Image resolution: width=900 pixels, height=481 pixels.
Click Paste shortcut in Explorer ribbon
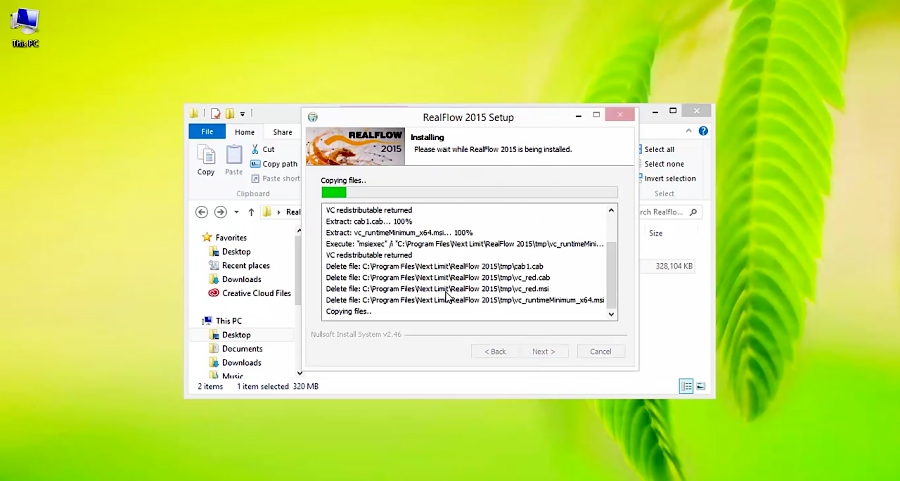point(275,179)
